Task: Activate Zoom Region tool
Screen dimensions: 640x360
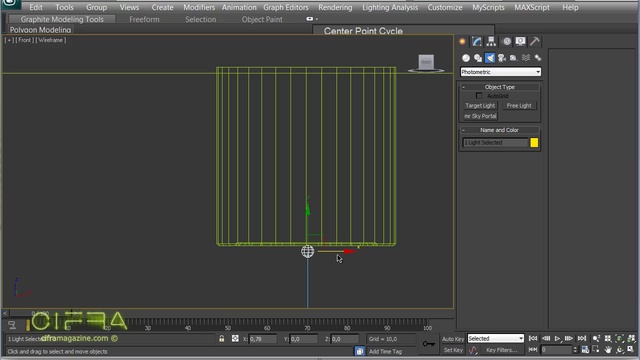Action: click(x=596, y=350)
